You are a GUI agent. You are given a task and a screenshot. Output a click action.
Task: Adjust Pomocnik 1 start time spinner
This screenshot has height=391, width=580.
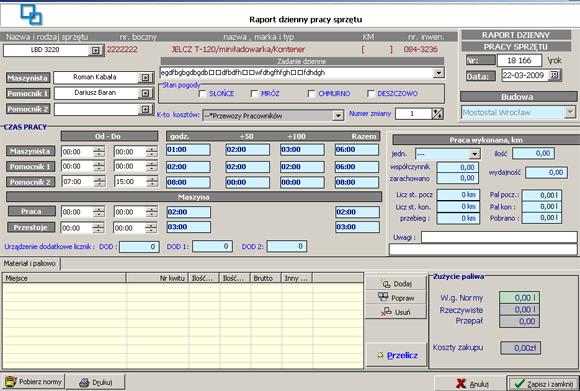[x=98, y=166]
